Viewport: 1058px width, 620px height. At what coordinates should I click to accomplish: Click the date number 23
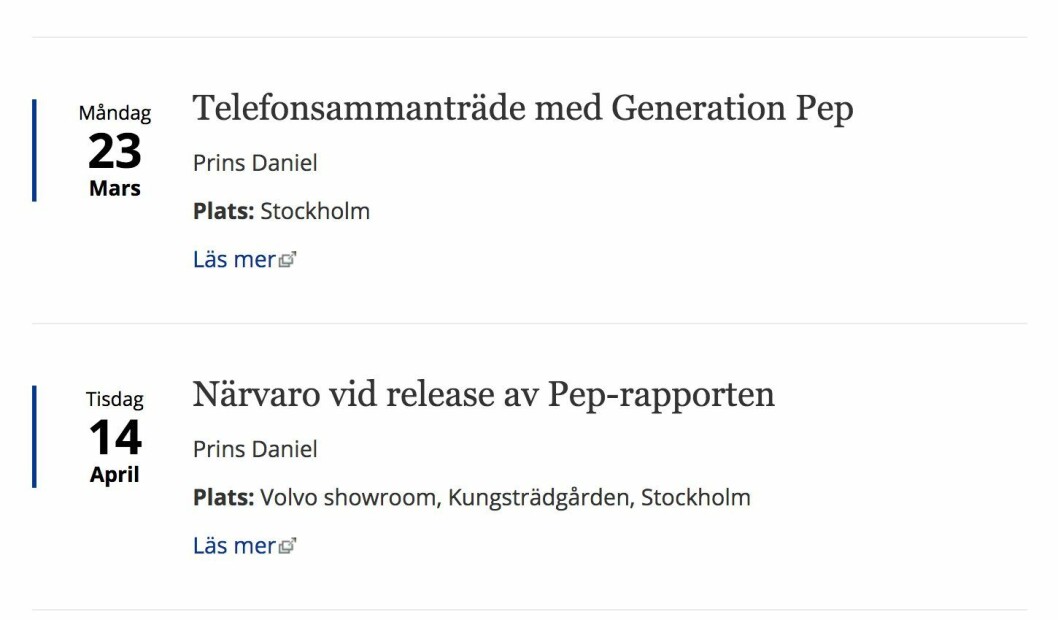115,151
